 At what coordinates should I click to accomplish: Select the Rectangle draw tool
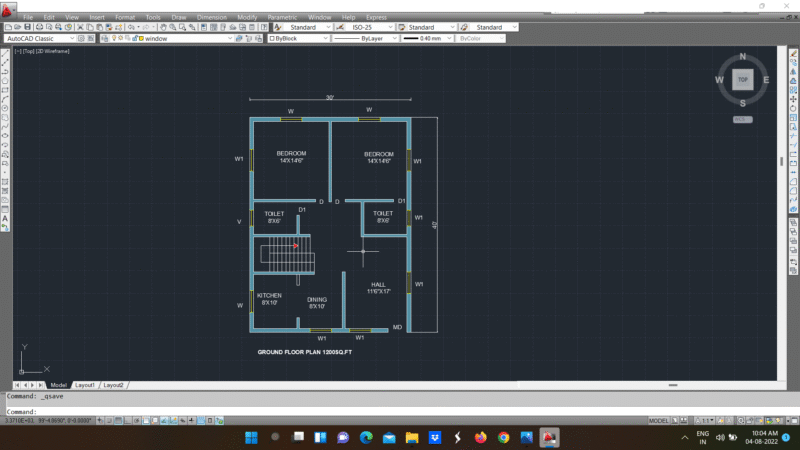click(5, 90)
